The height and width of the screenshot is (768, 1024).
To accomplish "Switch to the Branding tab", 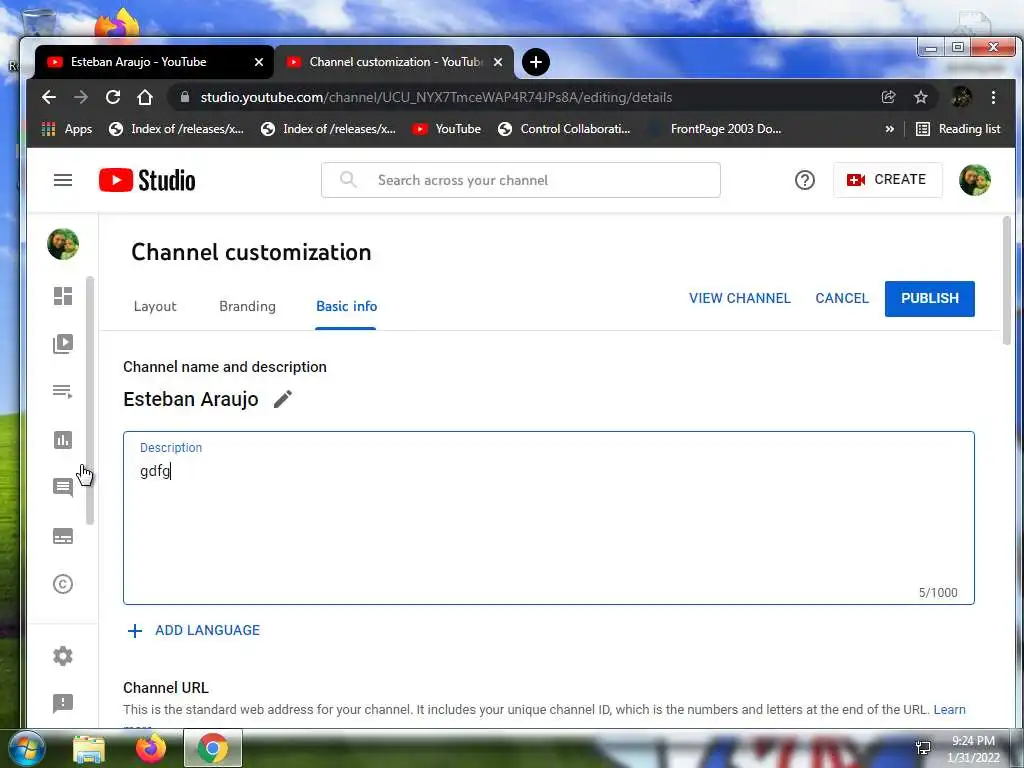I will [248, 306].
